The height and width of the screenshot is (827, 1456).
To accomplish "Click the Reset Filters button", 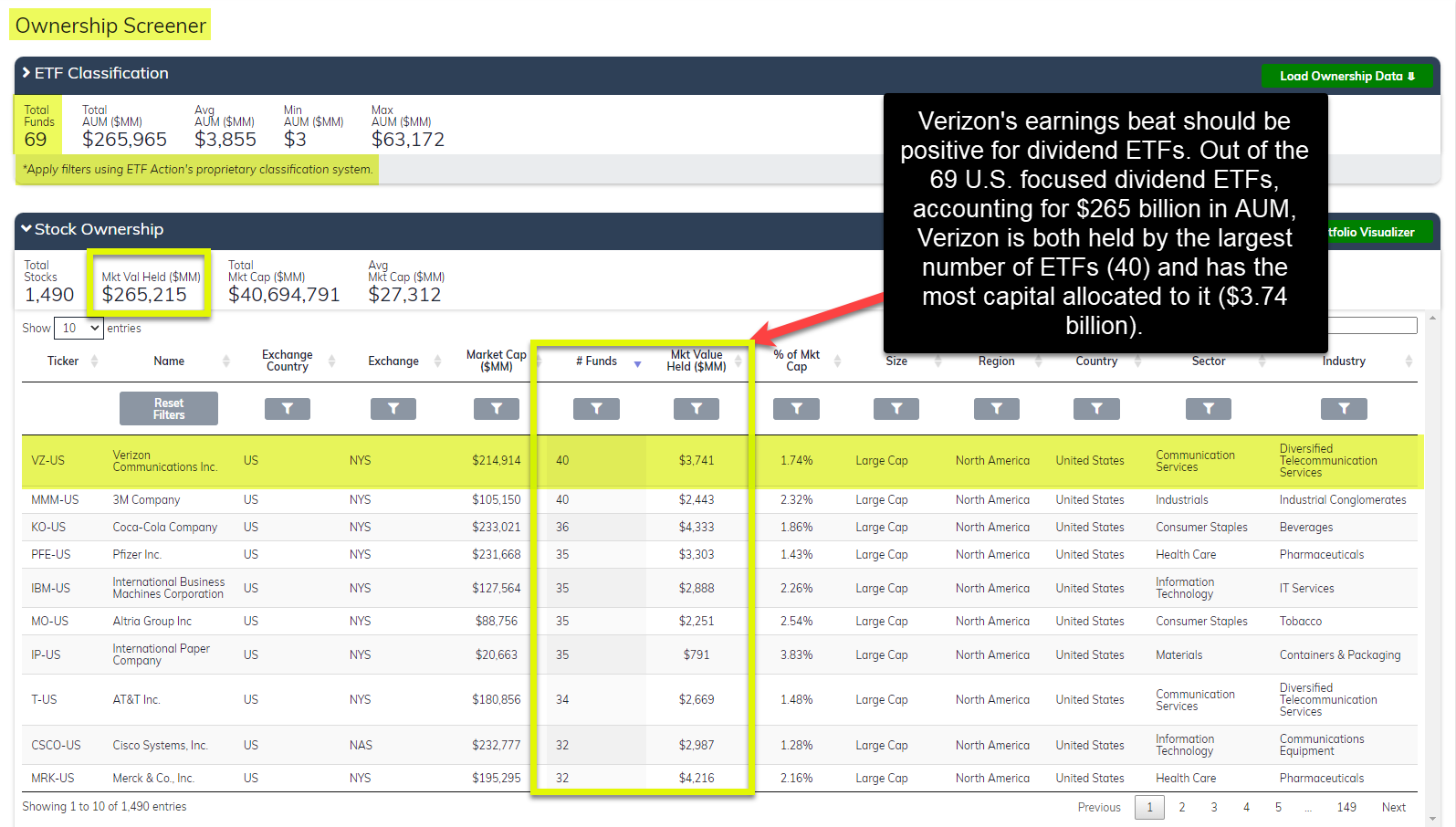I will tap(169, 409).
